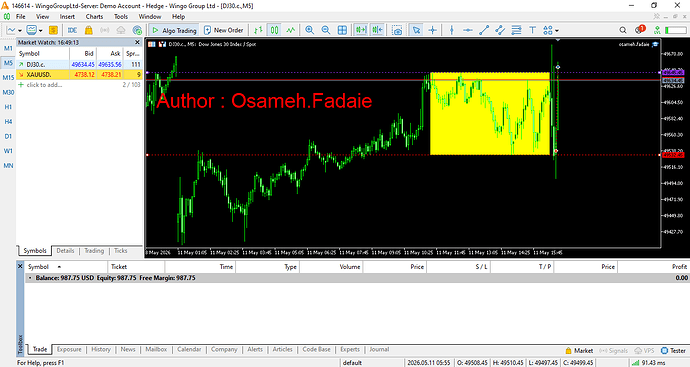Image resolution: width=690 pixels, height=367 pixels.
Task: Switch chart to bar chart type
Action: 258,30
